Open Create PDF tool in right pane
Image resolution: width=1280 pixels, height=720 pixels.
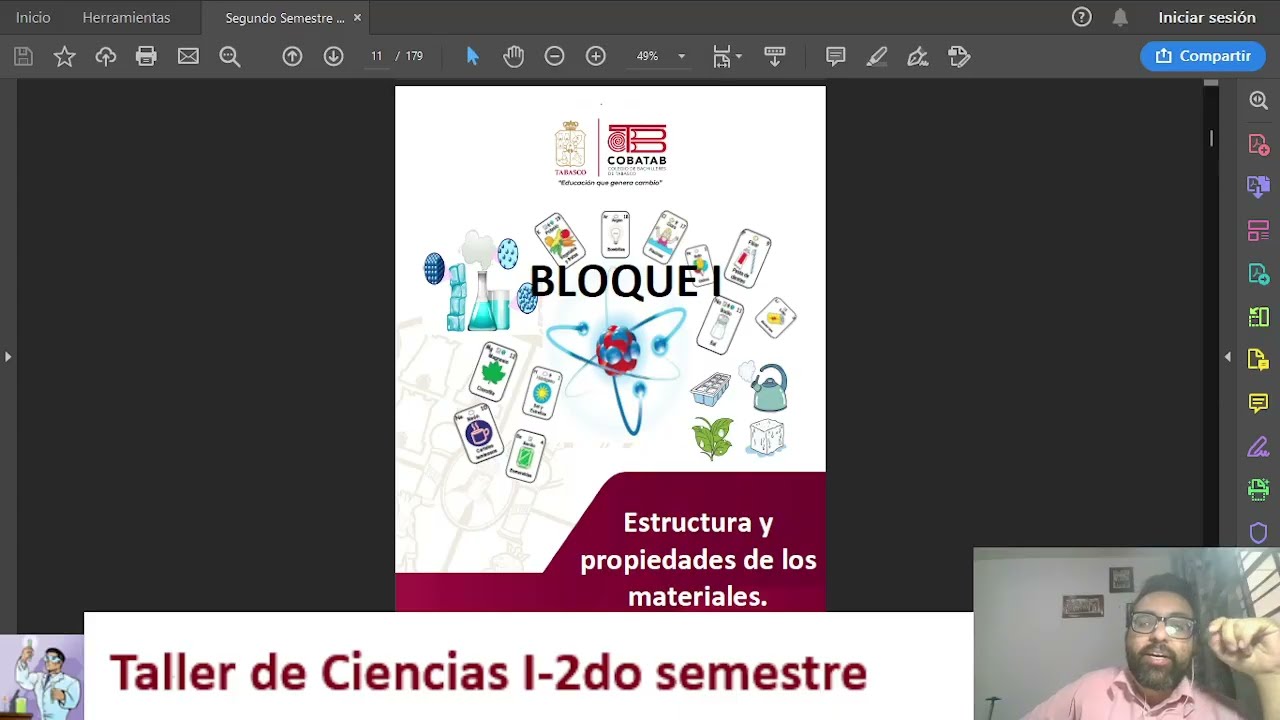click(1259, 144)
